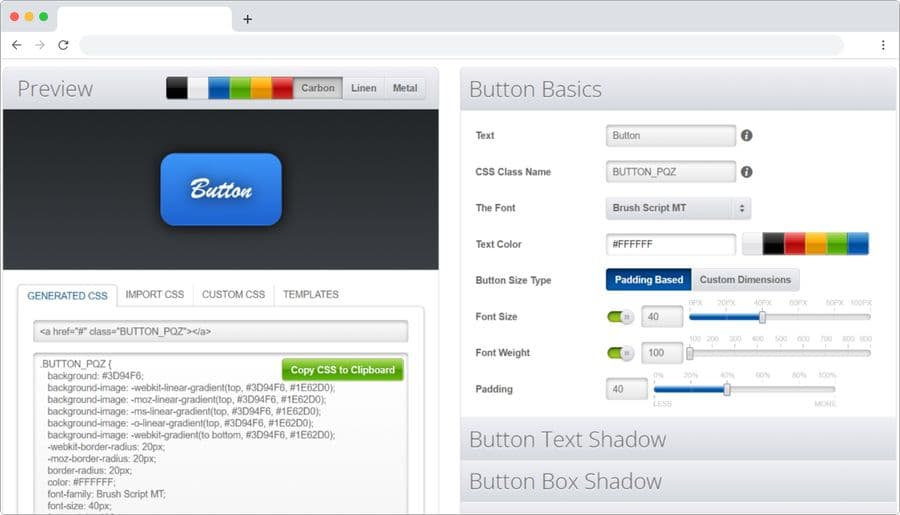Toggle the Font Weight switch
Screen dimensions: 900x515
pos(620,353)
